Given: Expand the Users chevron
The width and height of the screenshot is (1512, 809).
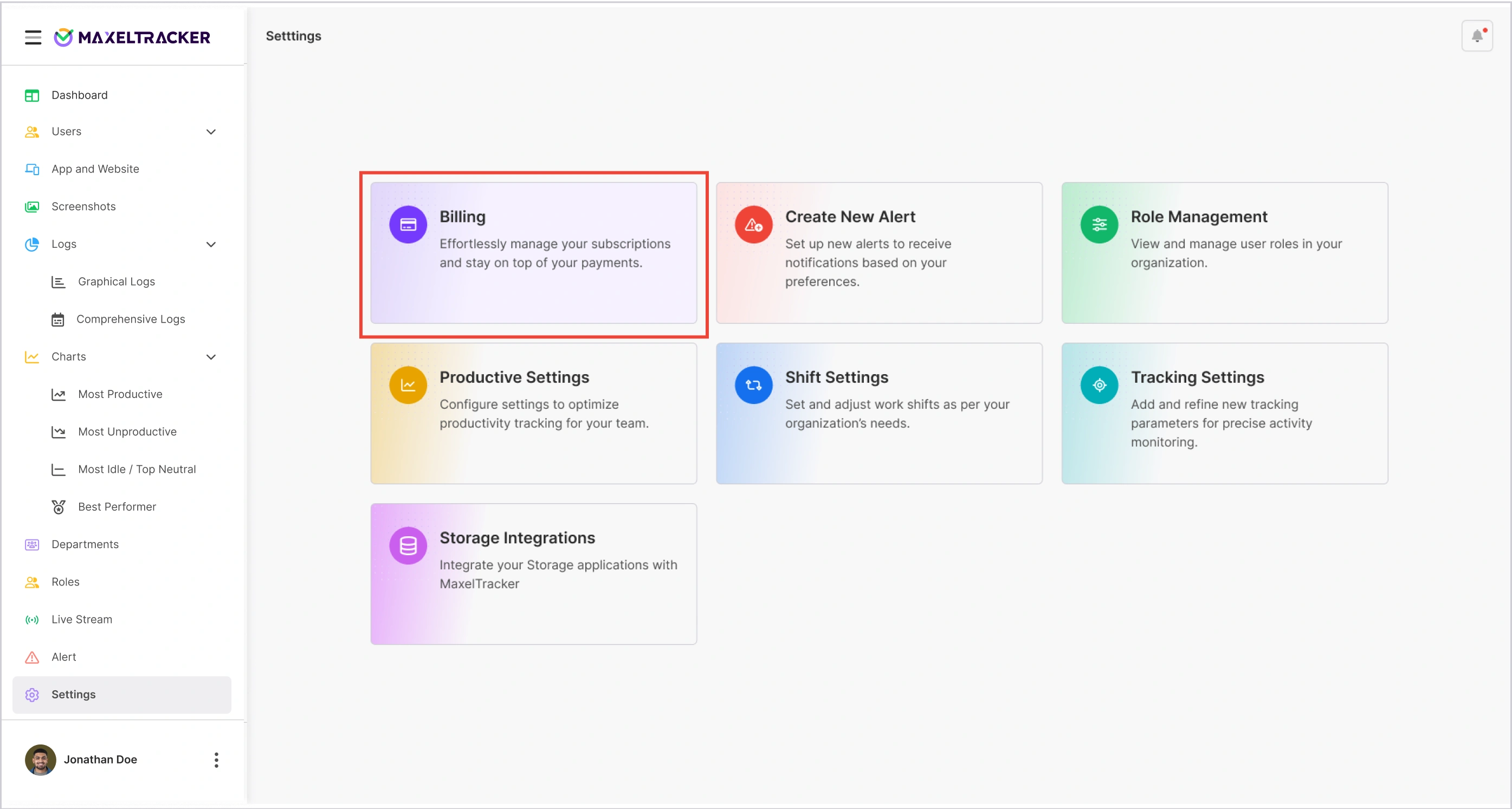Looking at the screenshot, I should coord(211,132).
